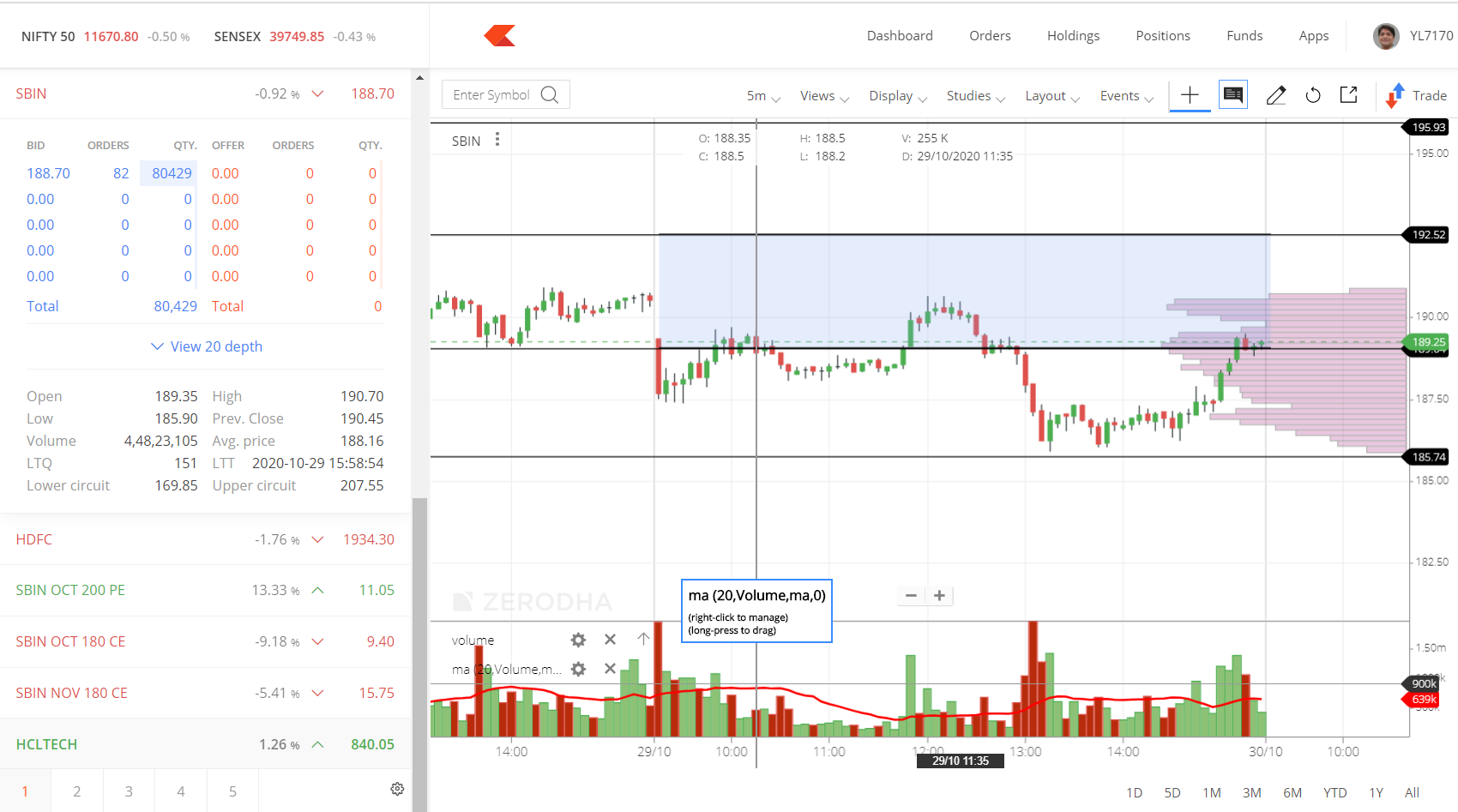Expand SBIN NOV 180 CE chevron
This screenshot has width=1458, height=812.
point(317,693)
